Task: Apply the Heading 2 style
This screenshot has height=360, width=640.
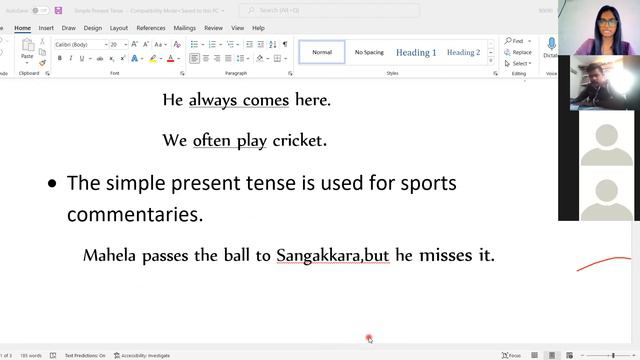Action: point(463,52)
